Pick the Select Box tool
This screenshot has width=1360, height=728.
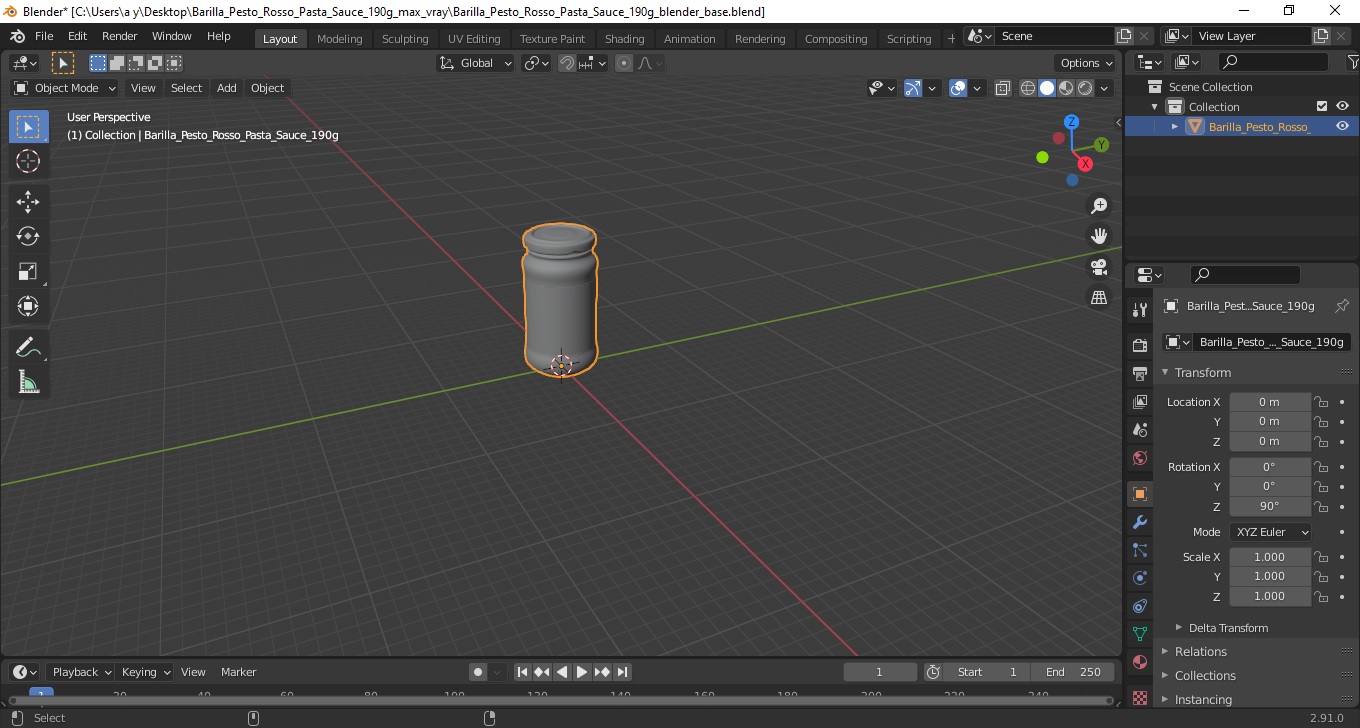[x=28, y=127]
